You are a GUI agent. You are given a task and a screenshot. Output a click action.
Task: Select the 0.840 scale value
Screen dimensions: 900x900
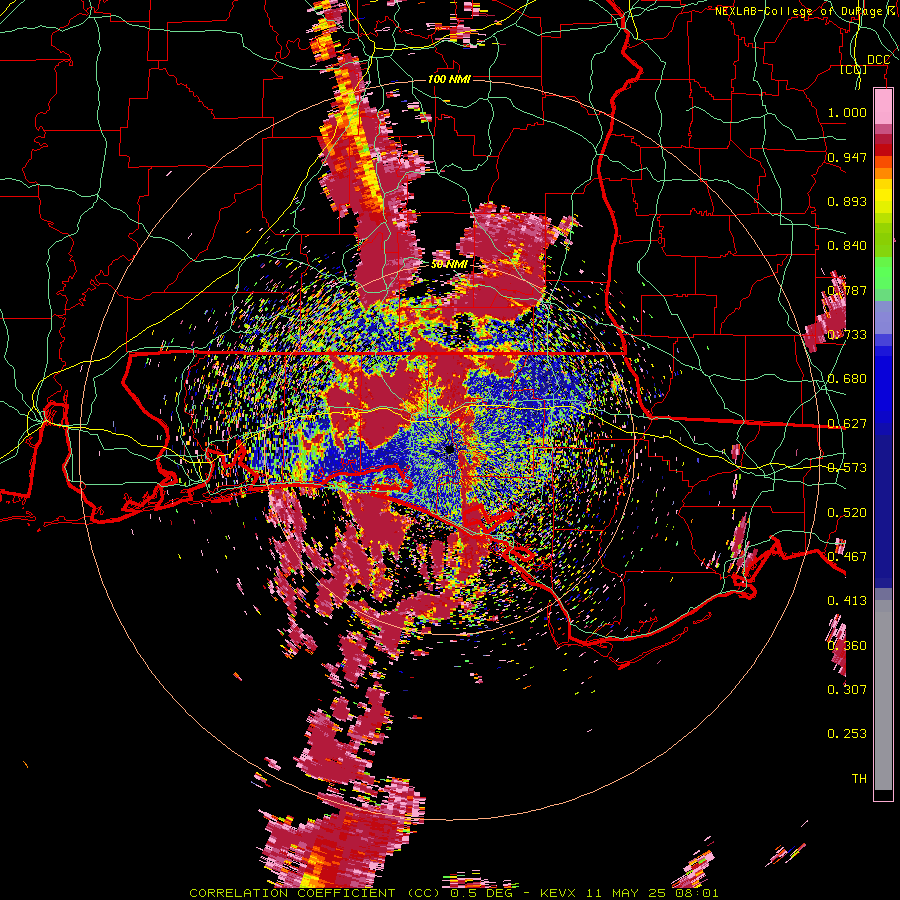click(x=847, y=246)
